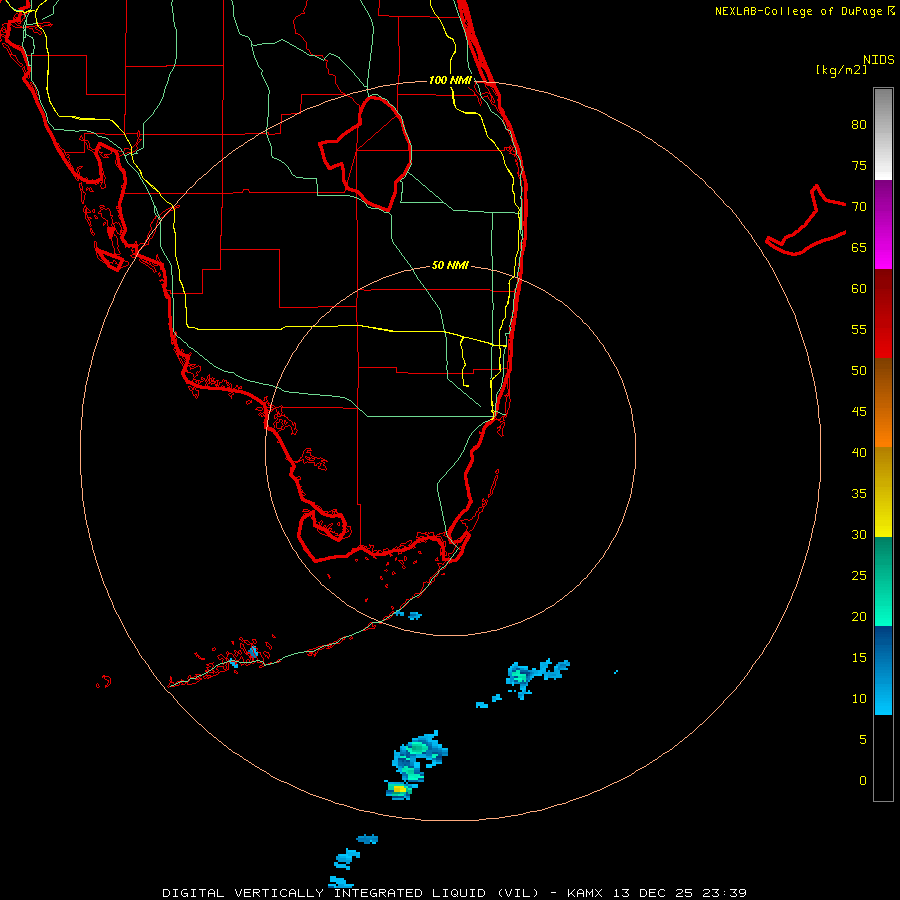Click the 35 value on the color scale

(x=859, y=494)
